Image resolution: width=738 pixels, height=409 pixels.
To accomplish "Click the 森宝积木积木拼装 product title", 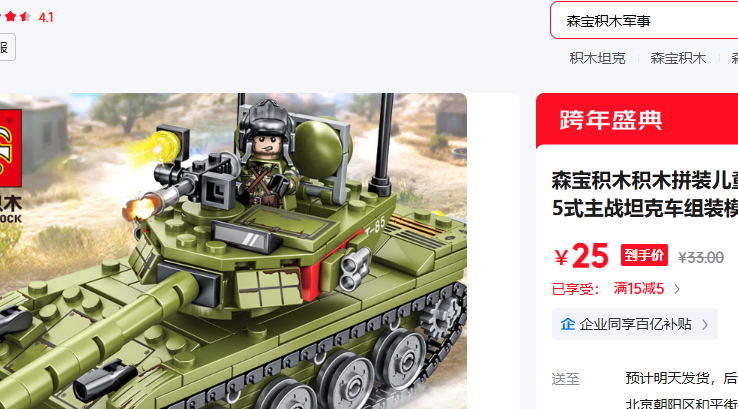I will point(645,194).
